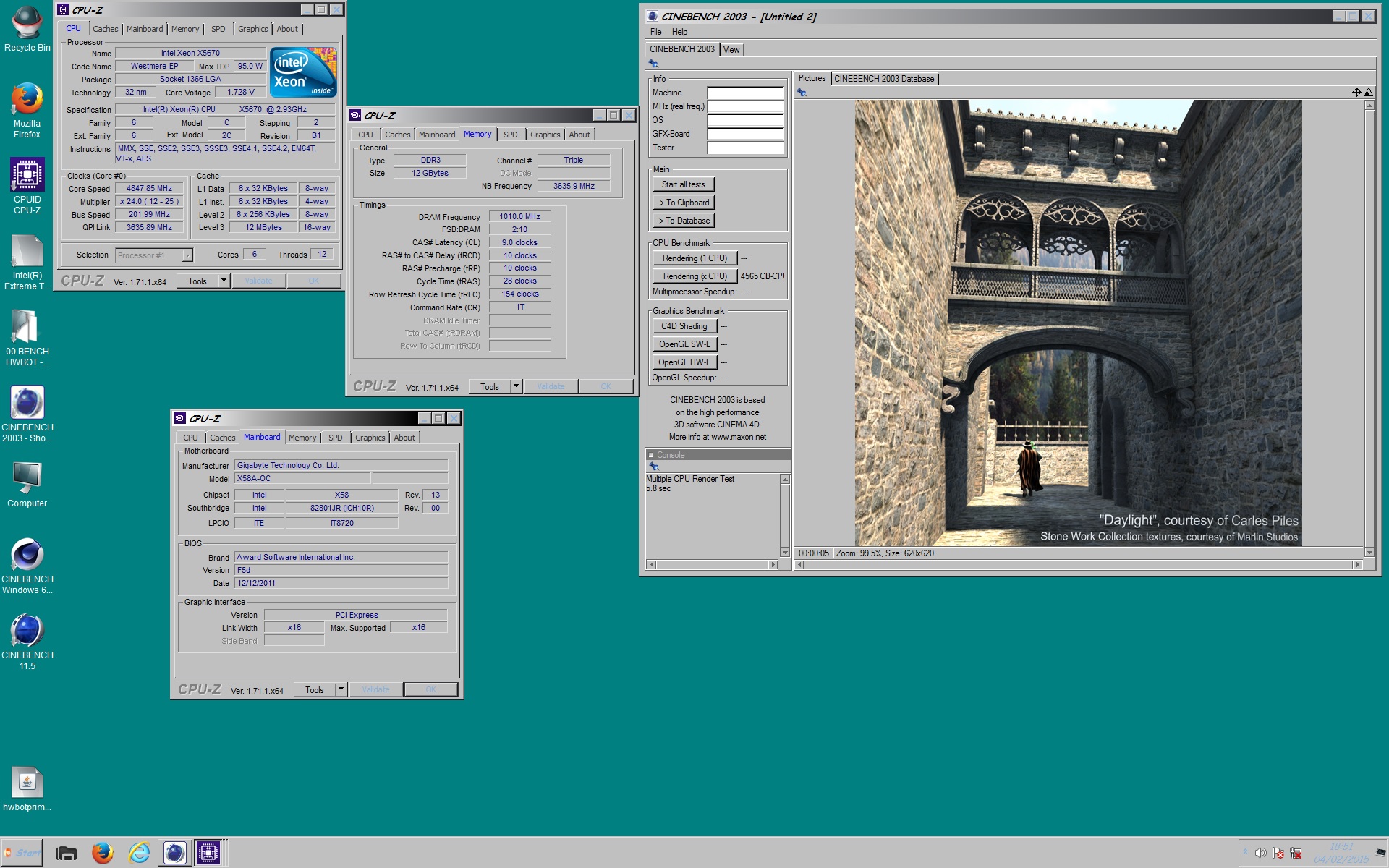Launch Mozilla Firefox from desktop
The image size is (1389, 868).
(x=27, y=110)
